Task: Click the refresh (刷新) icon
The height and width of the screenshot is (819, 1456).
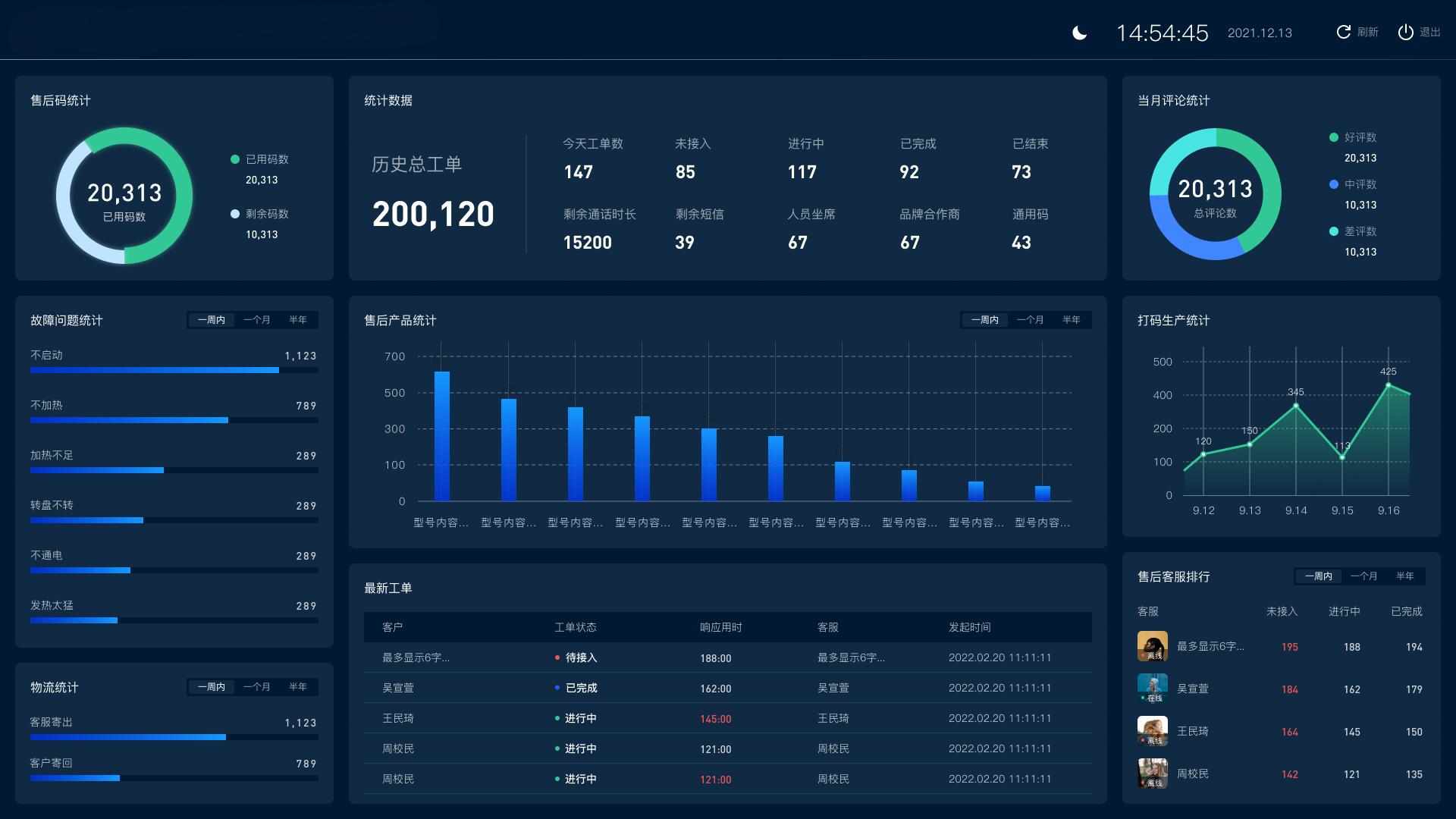Action: click(1343, 32)
